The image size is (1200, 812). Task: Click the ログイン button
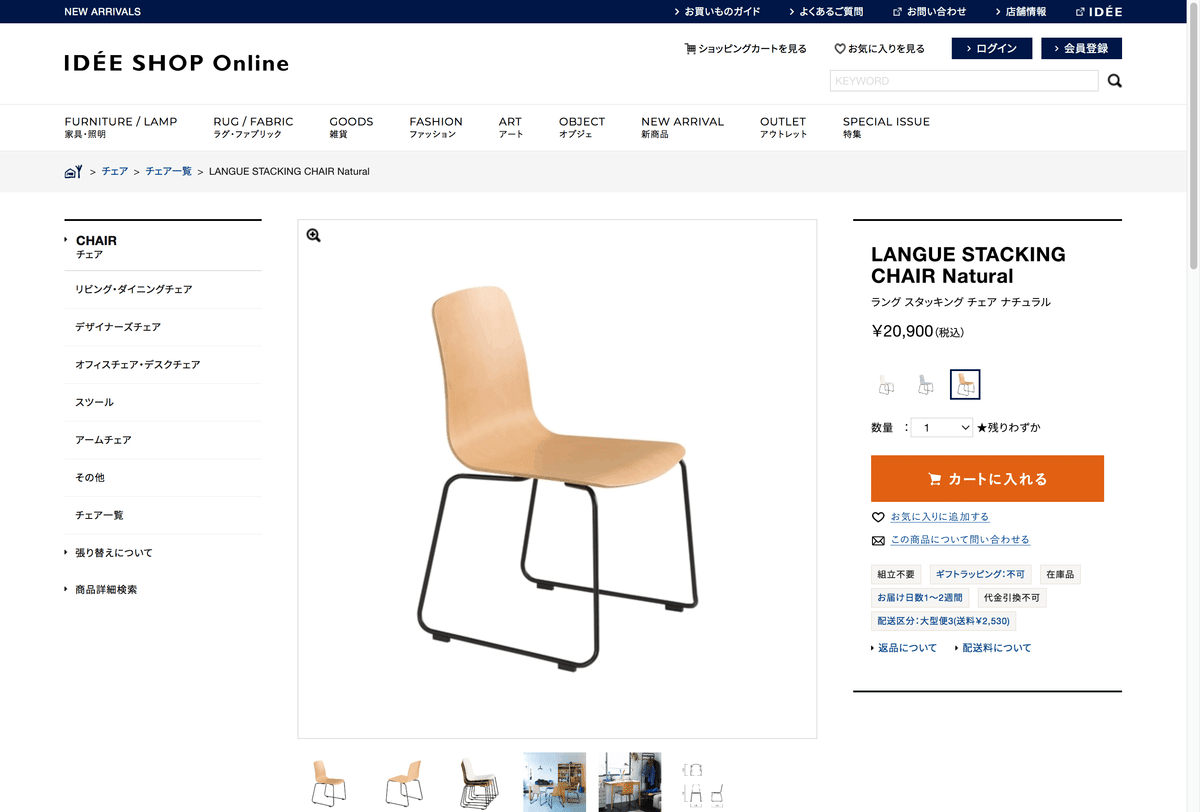pos(991,48)
